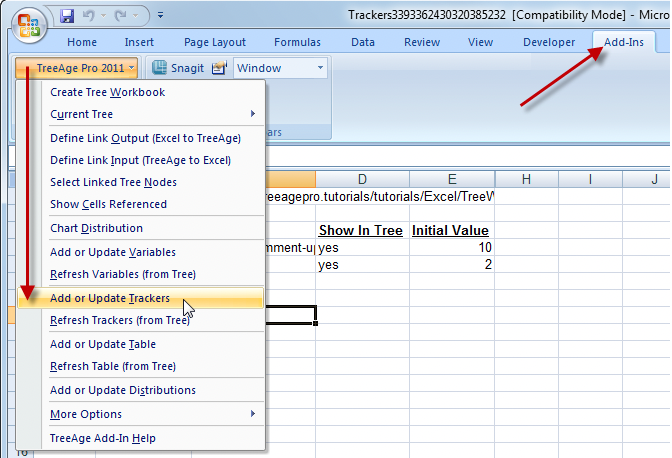Expand the More Options submenu
672x458 pixels.
coord(141,414)
